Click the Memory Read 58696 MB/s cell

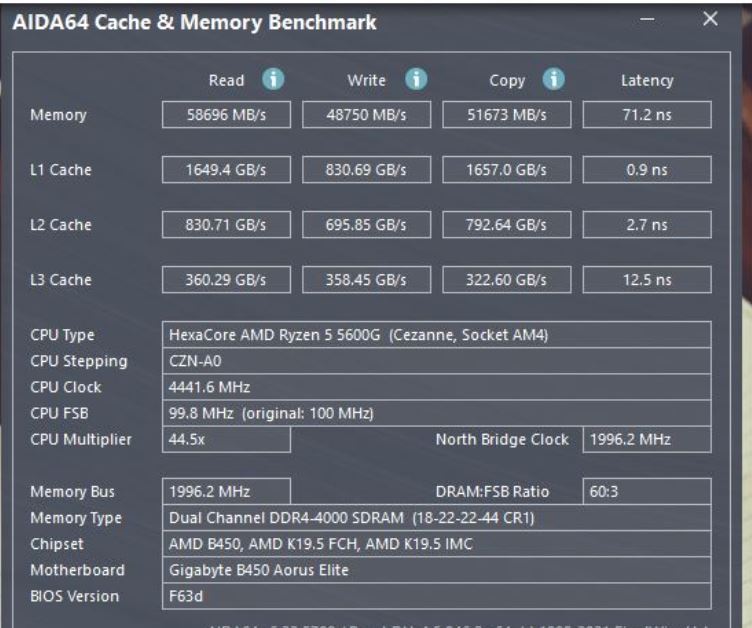point(226,115)
